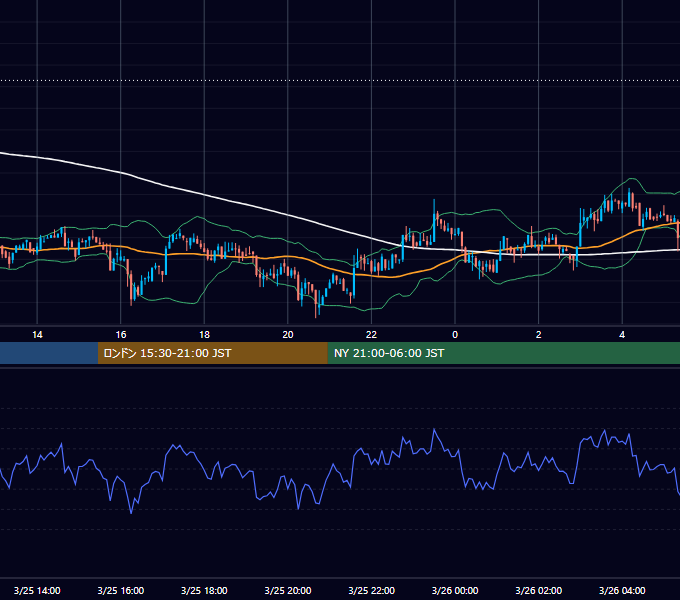This screenshot has width=680, height=600.
Task: Click the NY 21:00-06:00 JST session bar
Action: 503,353
